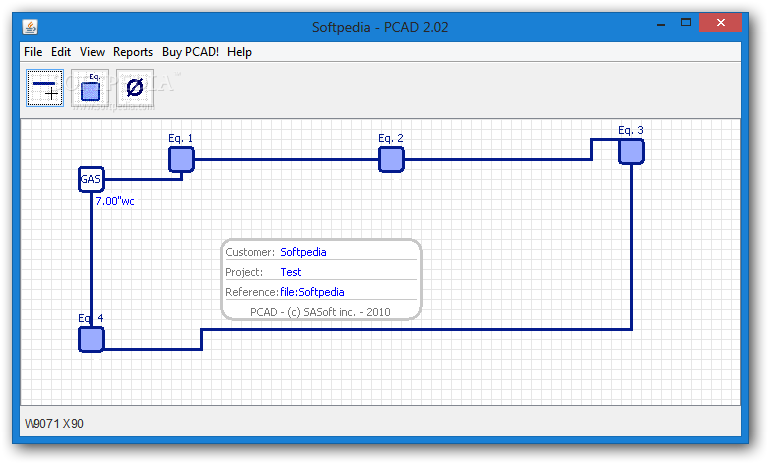This screenshot has width=769, height=464.
Task: Select the Eq. 4 equipment node
Action: [x=91, y=339]
